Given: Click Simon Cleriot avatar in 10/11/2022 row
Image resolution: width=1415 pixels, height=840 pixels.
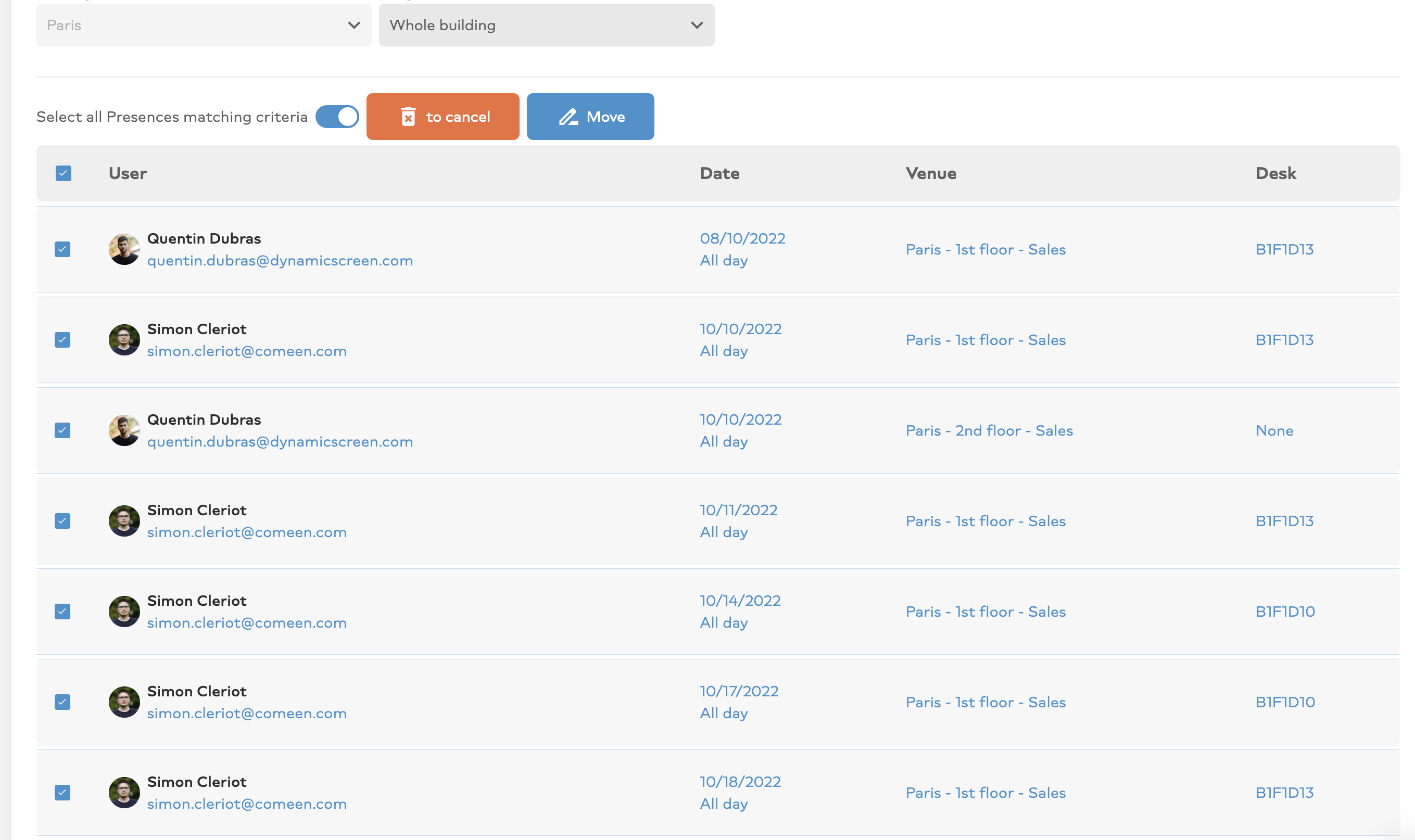Looking at the screenshot, I should click(x=124, y=521).
